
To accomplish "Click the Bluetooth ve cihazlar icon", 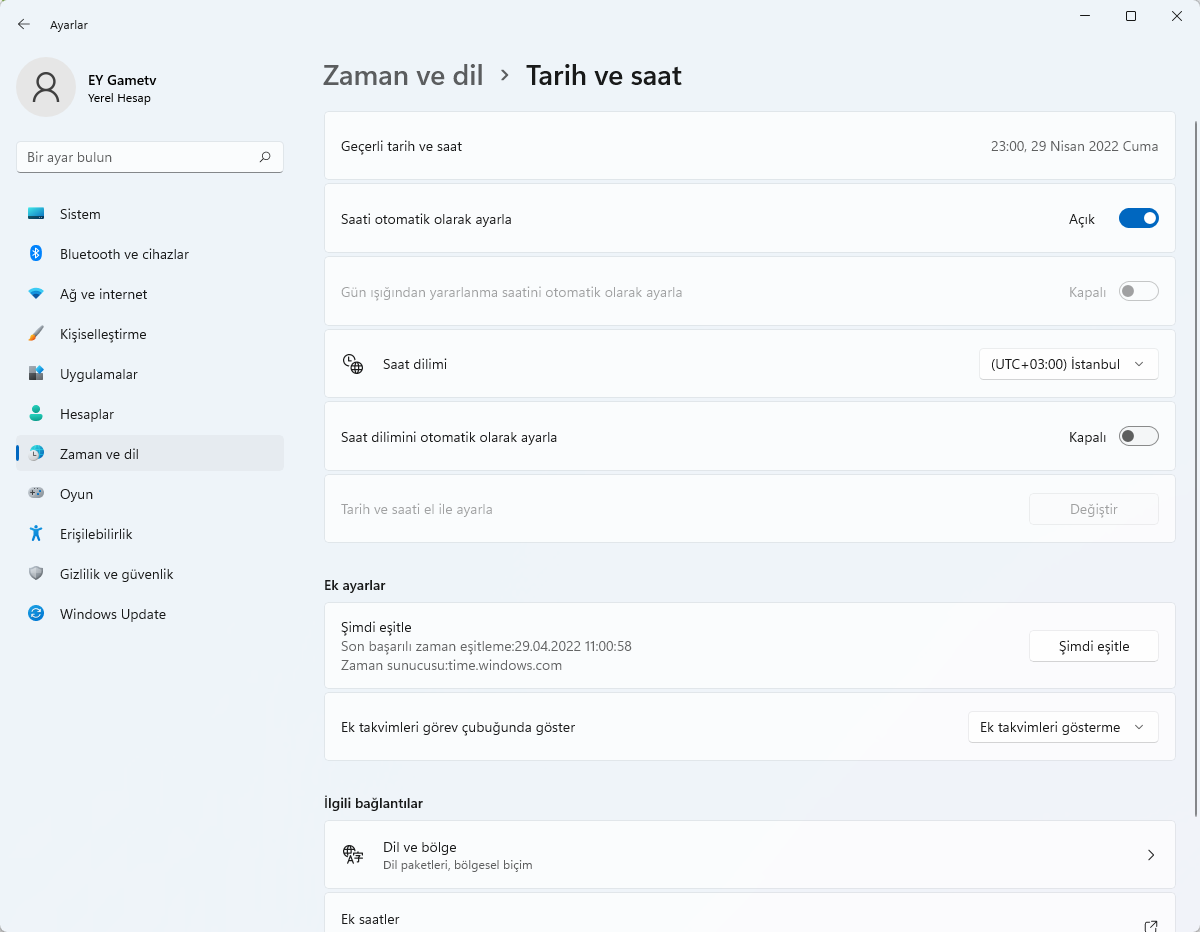I will [36, 254].
